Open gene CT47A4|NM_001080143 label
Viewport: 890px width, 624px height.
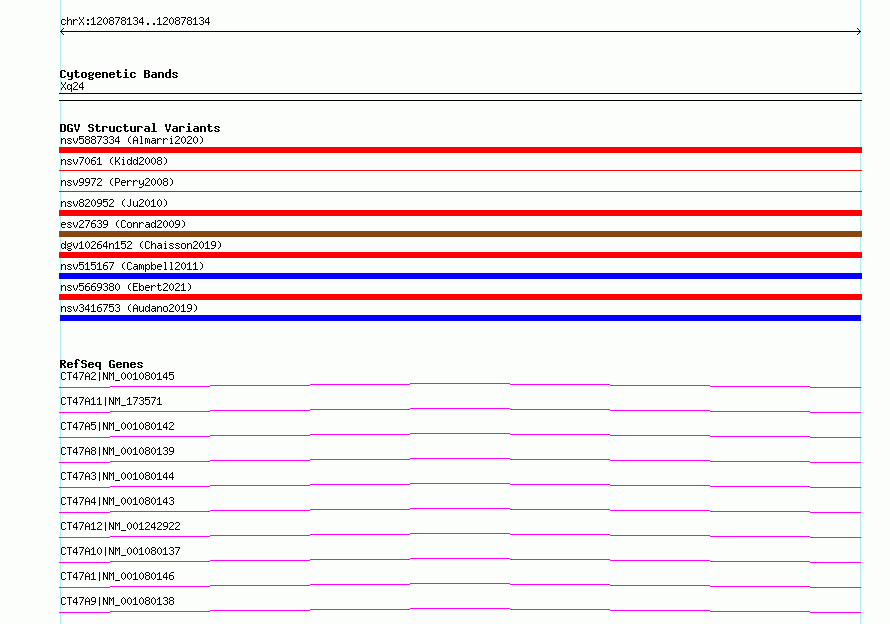click(117, 501)
